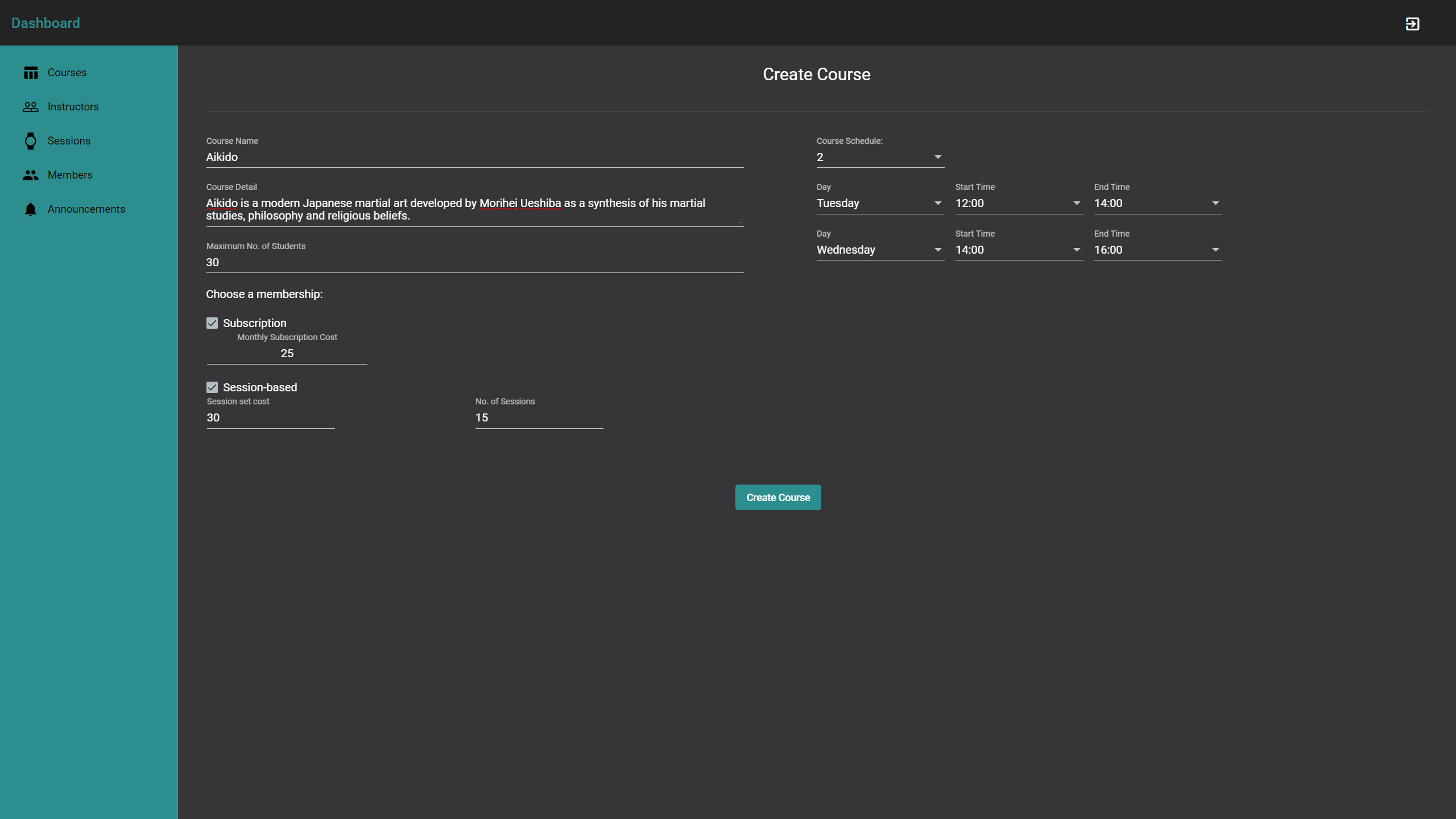This screenshot has height=819, width=1456.
Task: Open the Sessions sidebar menu item
Action: (69, 141)
